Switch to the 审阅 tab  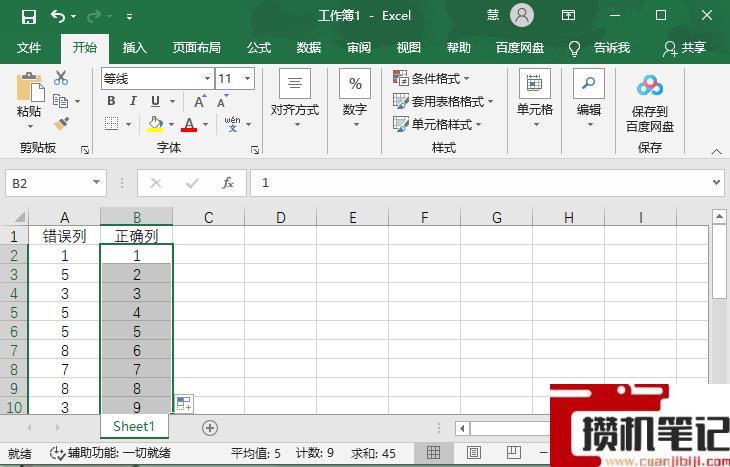[359, 47]
